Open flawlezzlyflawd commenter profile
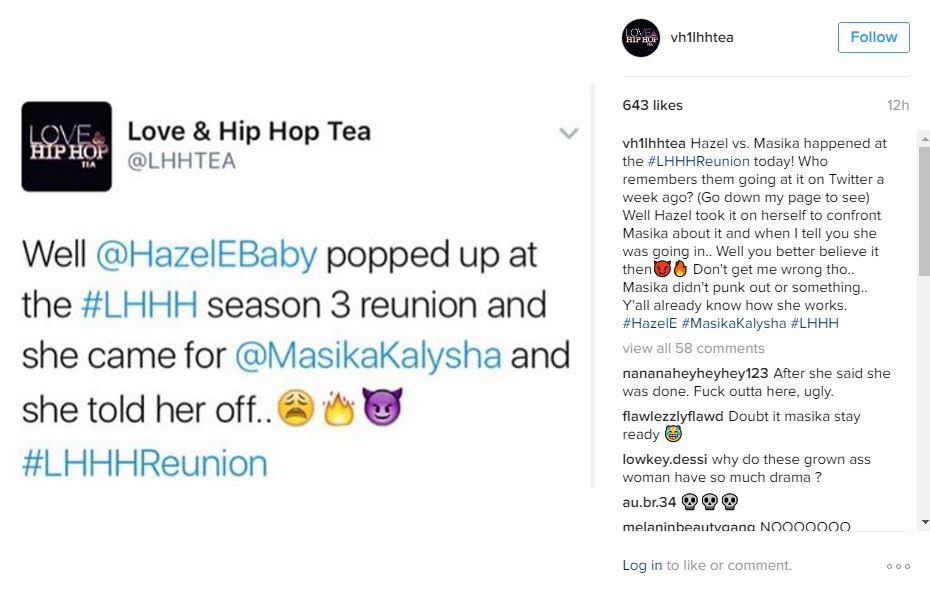Screen dimensions: 930x593 [x=673, y=416]
